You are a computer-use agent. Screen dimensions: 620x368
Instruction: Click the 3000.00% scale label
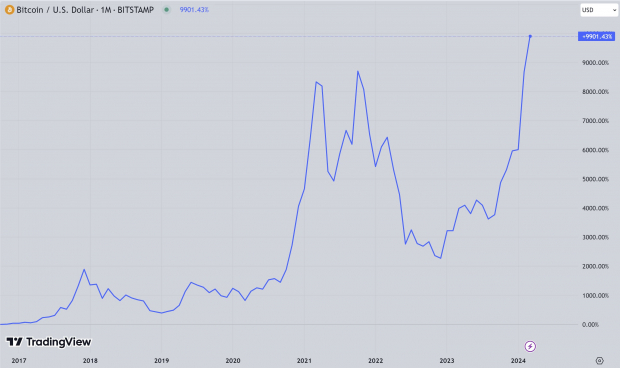[x=595, y=237]
